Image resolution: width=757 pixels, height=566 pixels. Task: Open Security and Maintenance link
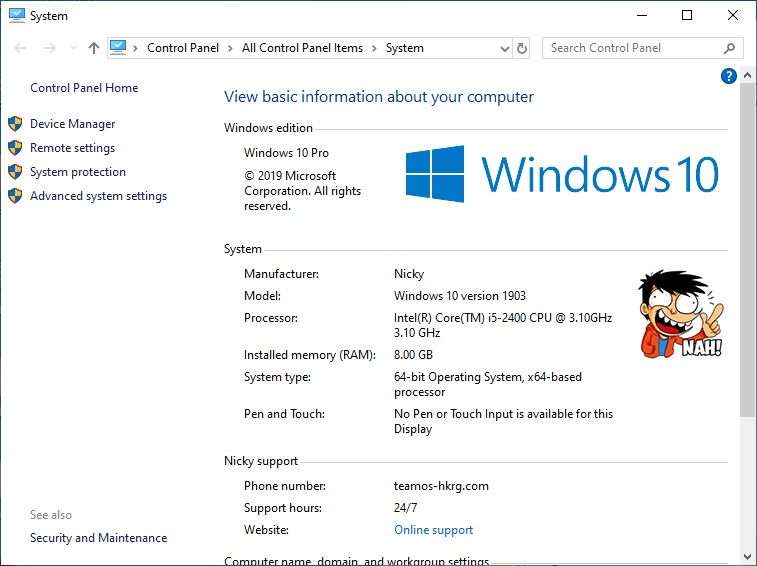click(98, 538)
